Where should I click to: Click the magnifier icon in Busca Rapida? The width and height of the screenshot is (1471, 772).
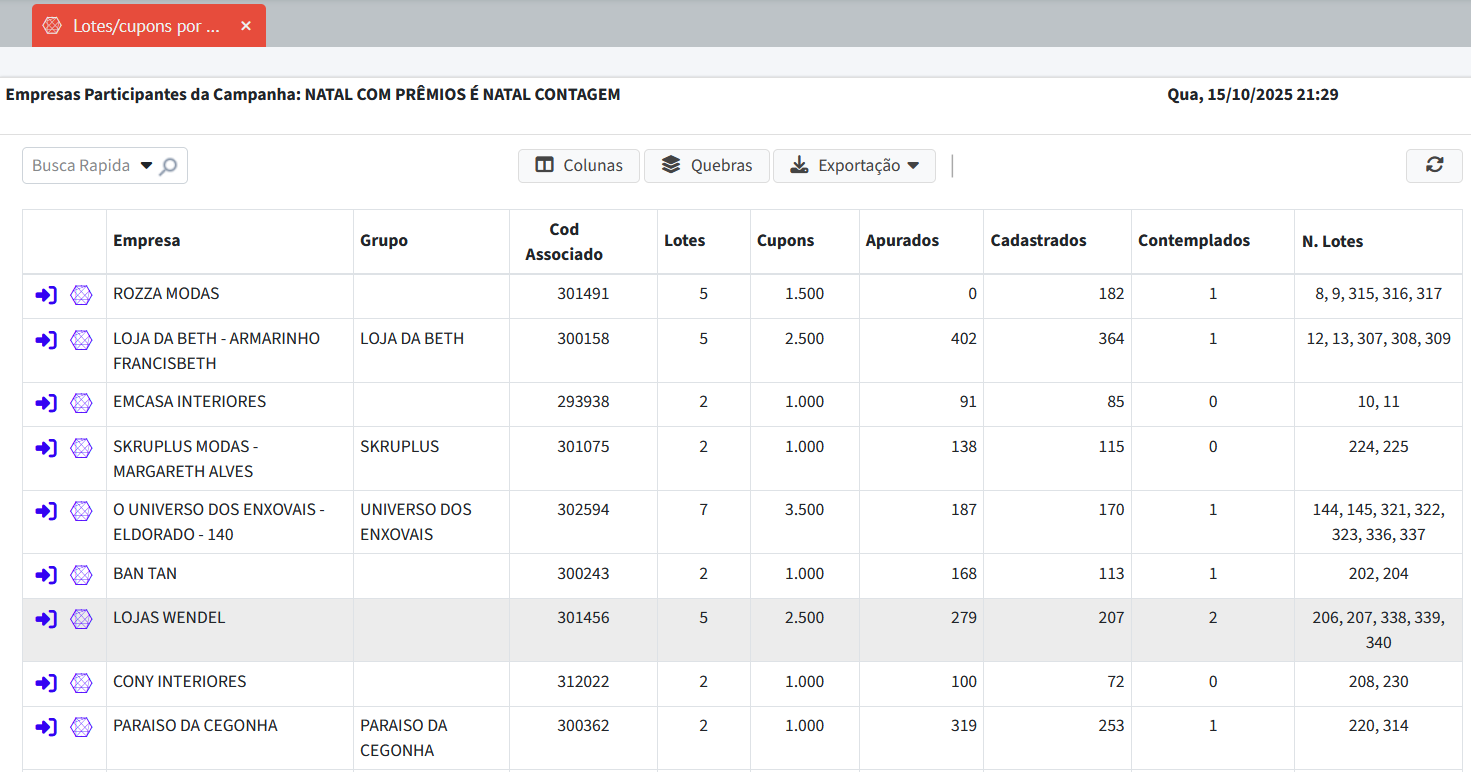click(169, 166)
